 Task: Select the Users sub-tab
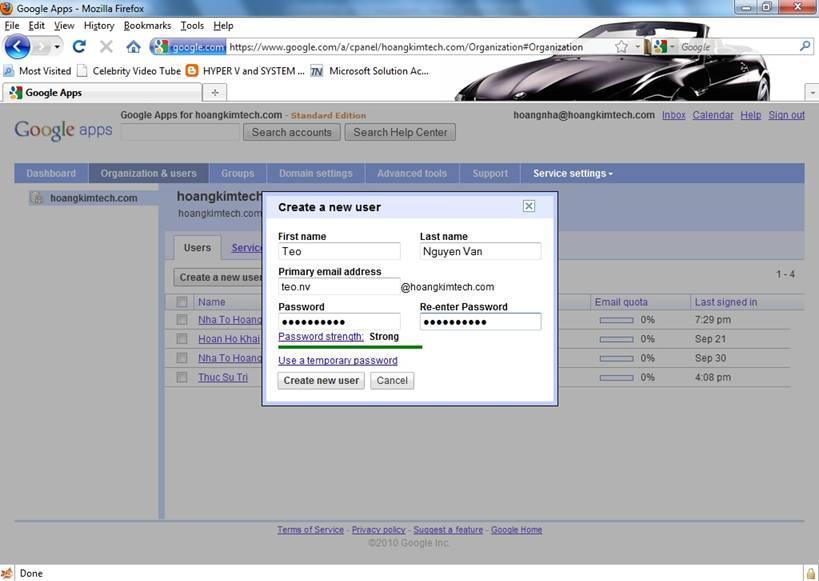(x=197, y=248)
